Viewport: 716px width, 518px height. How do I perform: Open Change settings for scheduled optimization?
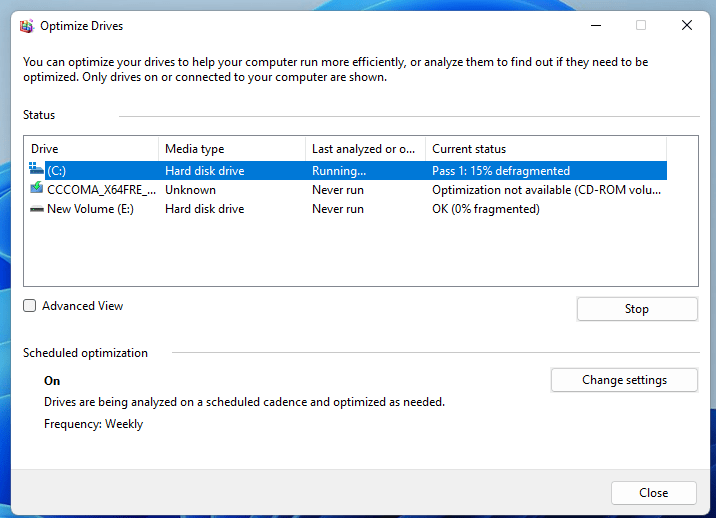tap(624, 380)
